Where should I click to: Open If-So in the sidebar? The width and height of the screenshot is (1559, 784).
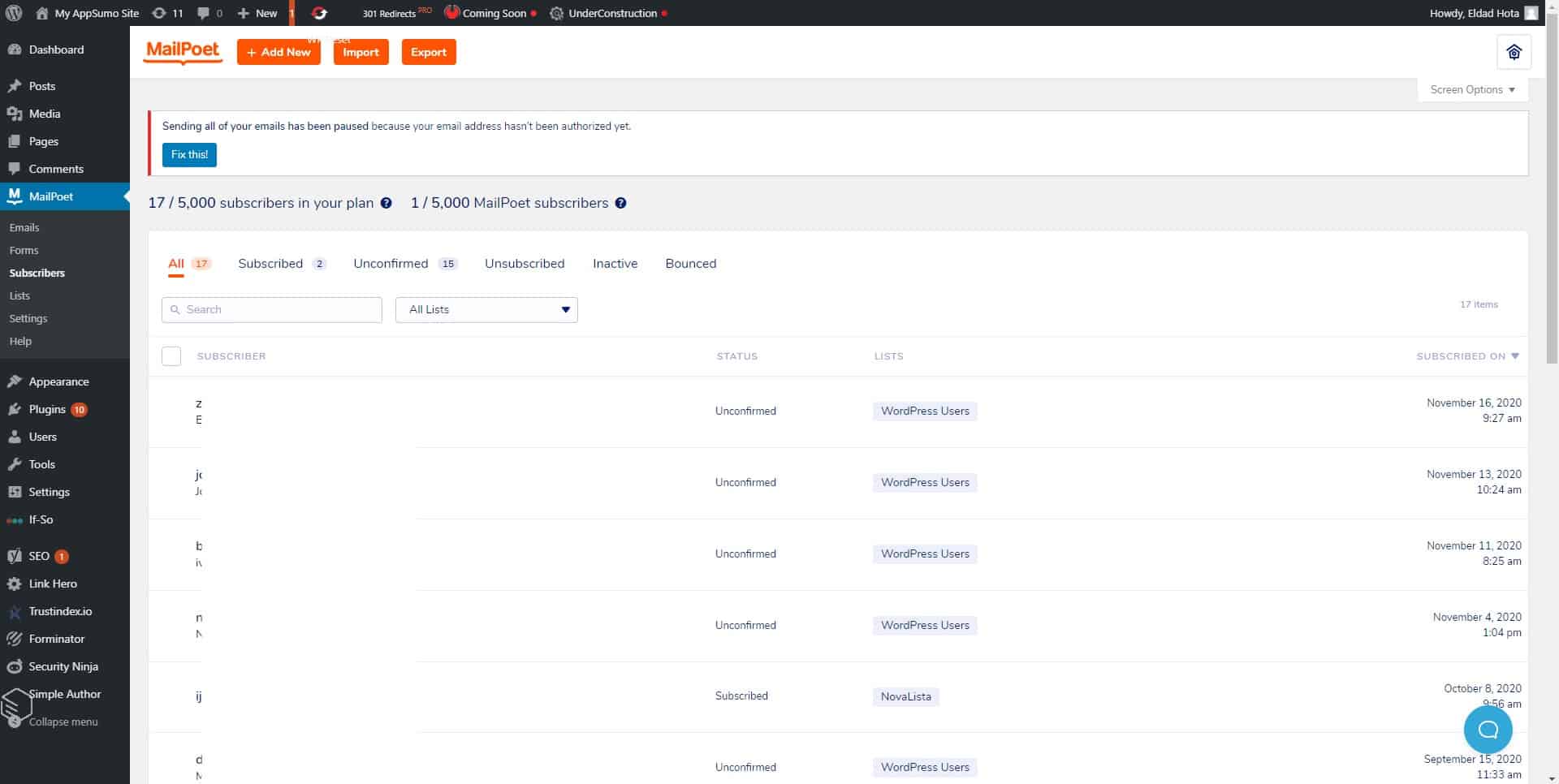tap(65, 519)
